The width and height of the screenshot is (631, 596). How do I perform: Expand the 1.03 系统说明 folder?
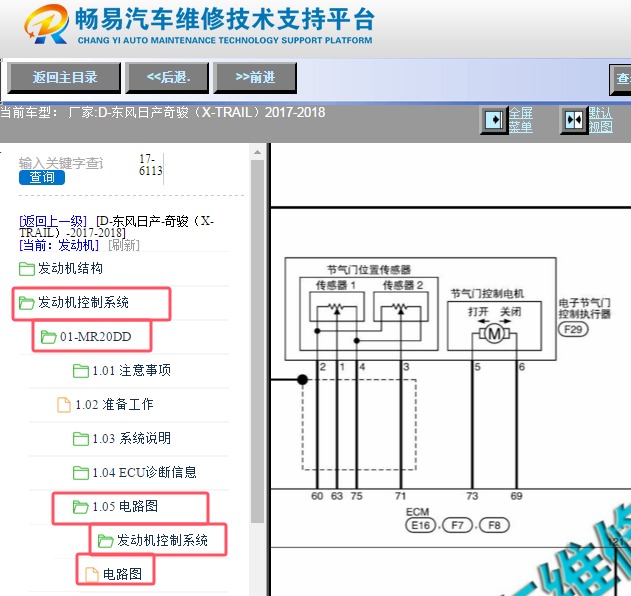pos(132,438)
